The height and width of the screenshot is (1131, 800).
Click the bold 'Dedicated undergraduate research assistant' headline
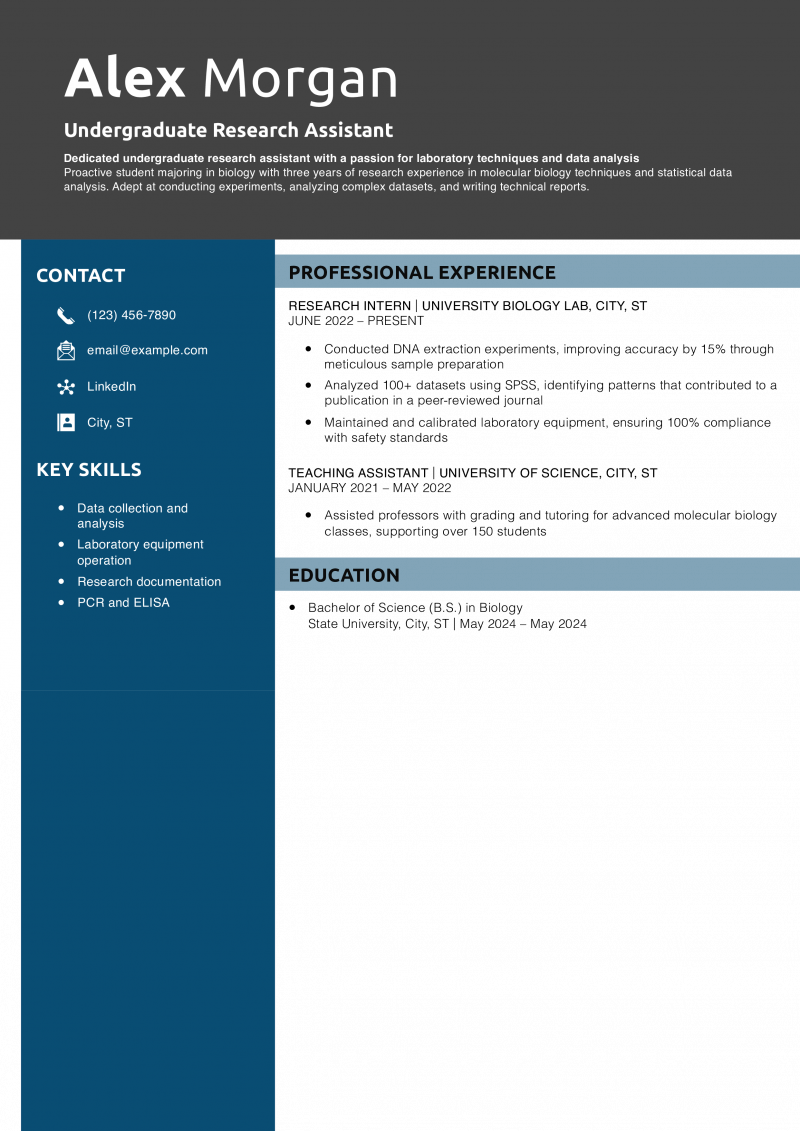pyautogui.click(x=351, y=158)
